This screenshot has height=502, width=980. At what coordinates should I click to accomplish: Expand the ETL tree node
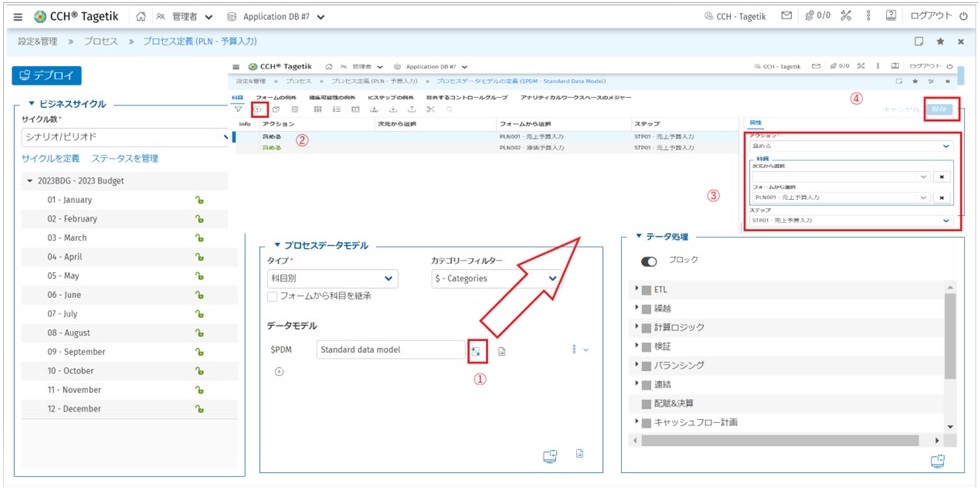click(637, 289)
